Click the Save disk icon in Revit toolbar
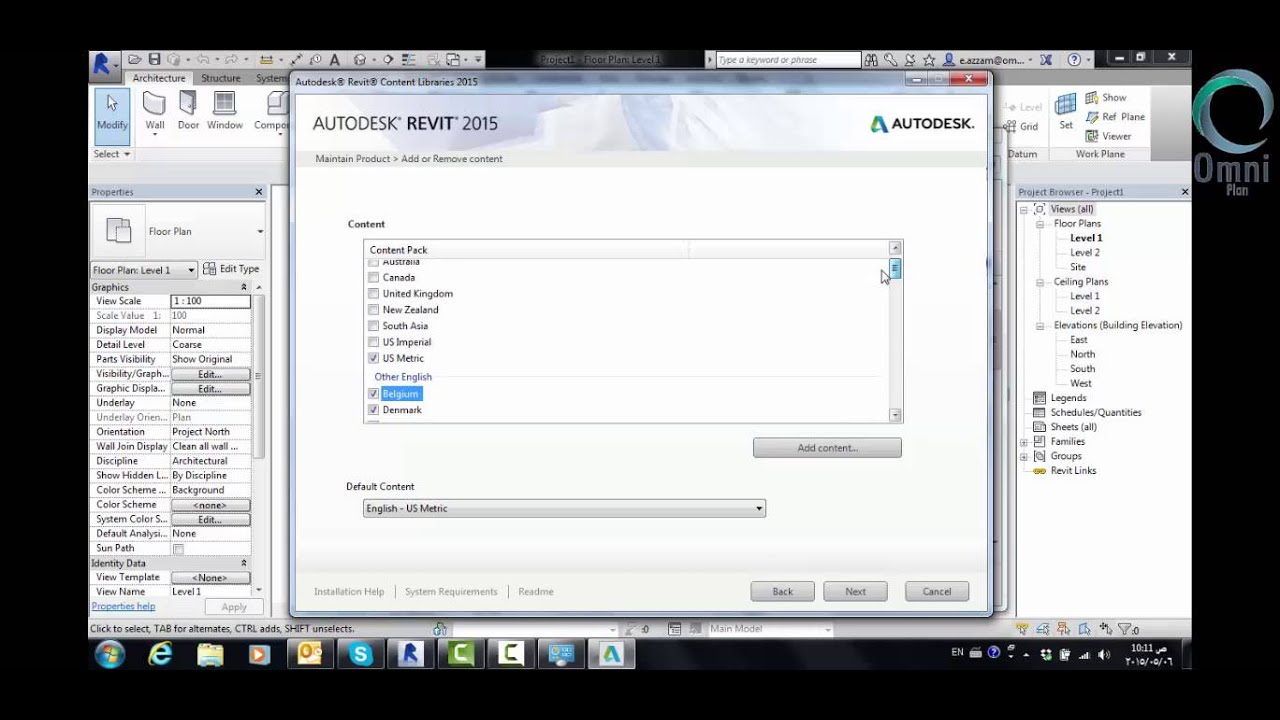1280x720 pixels. [155, 60]
